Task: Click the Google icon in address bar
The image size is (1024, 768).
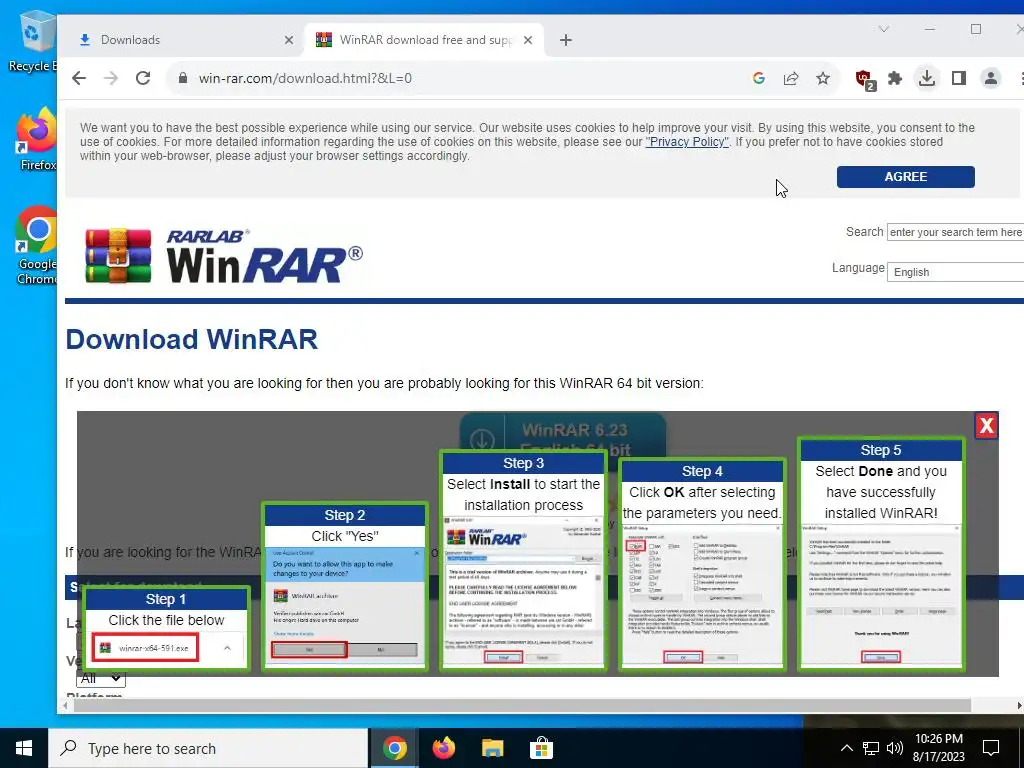Action: 759,78
